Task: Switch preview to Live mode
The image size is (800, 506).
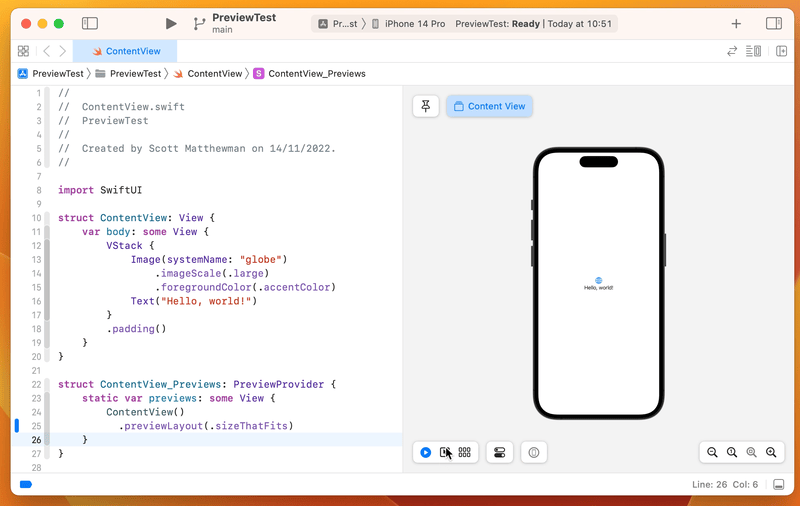Action: tap(426, 452)
